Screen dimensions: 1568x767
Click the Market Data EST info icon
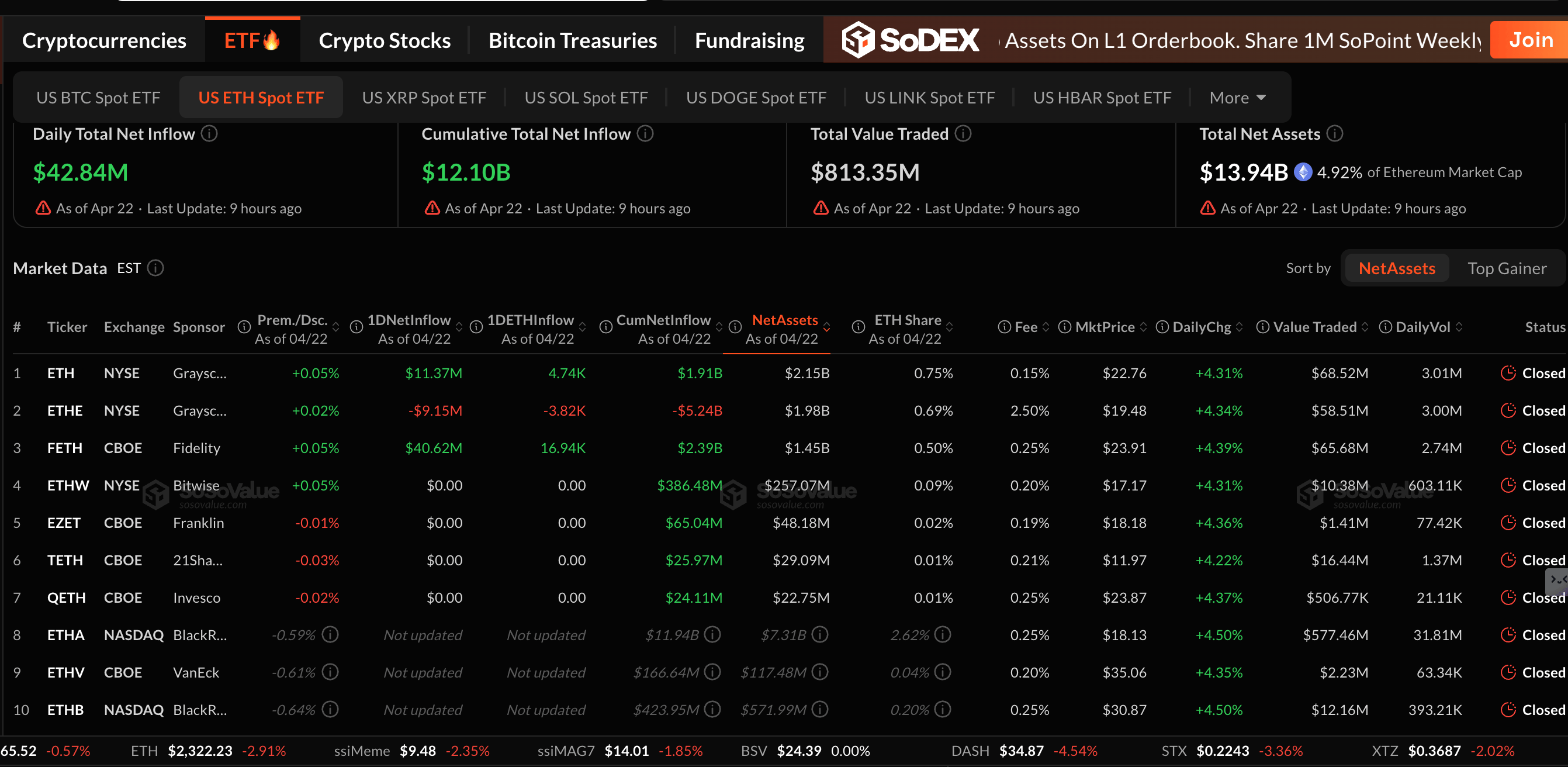coord(156,268)
